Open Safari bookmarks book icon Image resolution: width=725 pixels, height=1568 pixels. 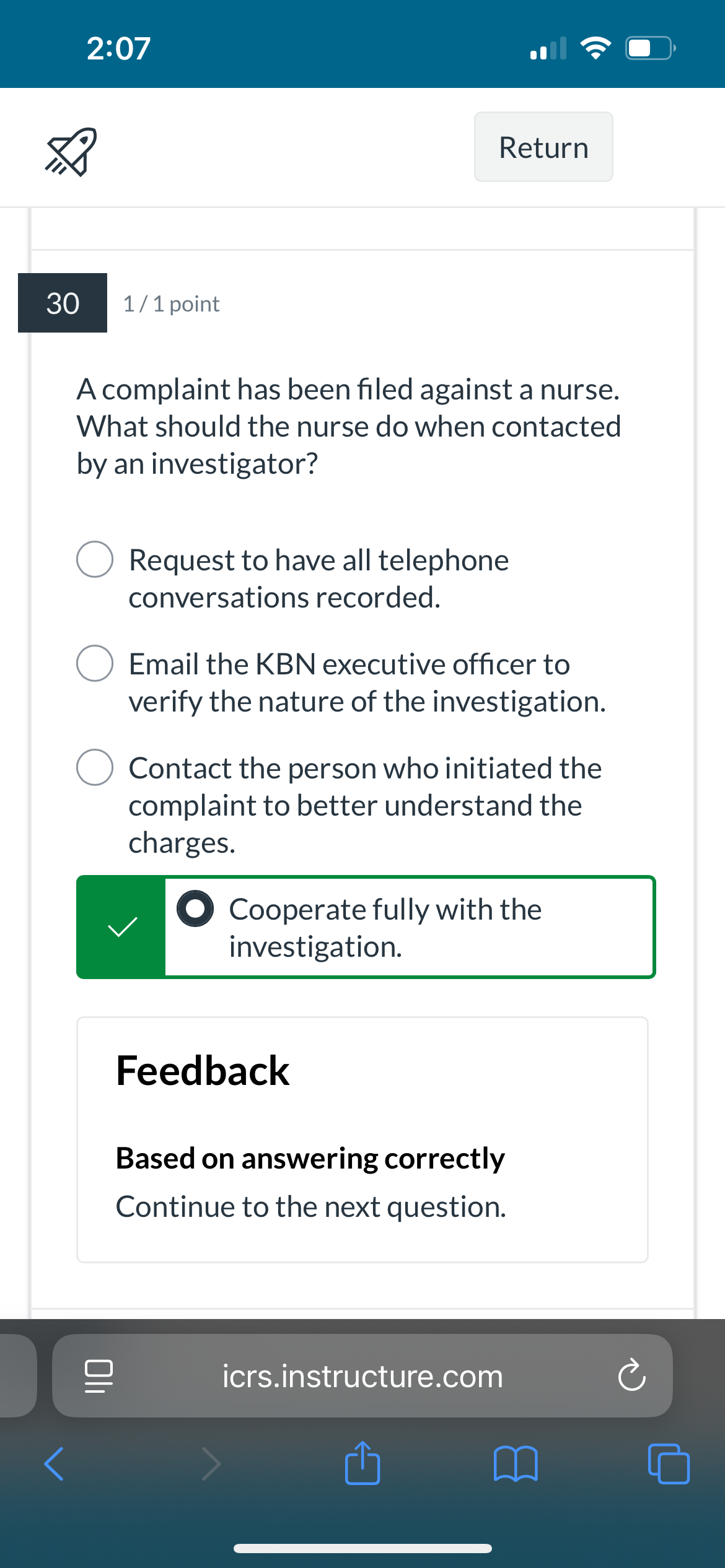[516, 1464]
